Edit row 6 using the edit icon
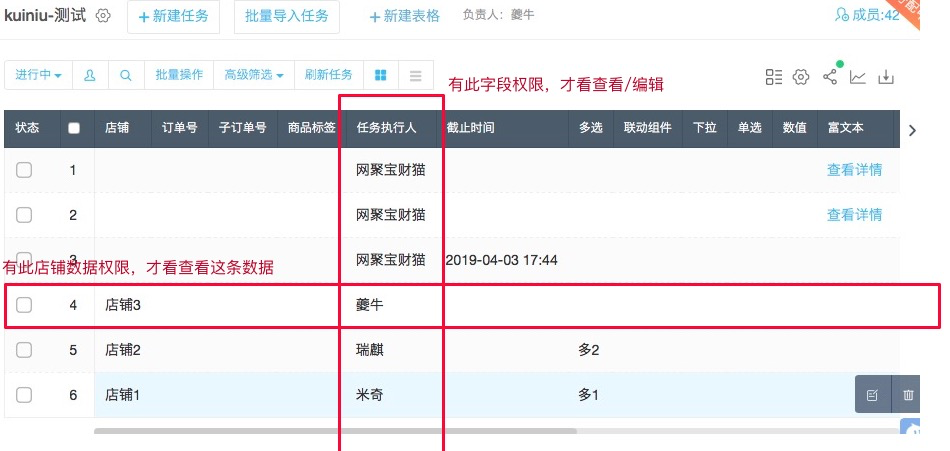 tap(872, 395)
